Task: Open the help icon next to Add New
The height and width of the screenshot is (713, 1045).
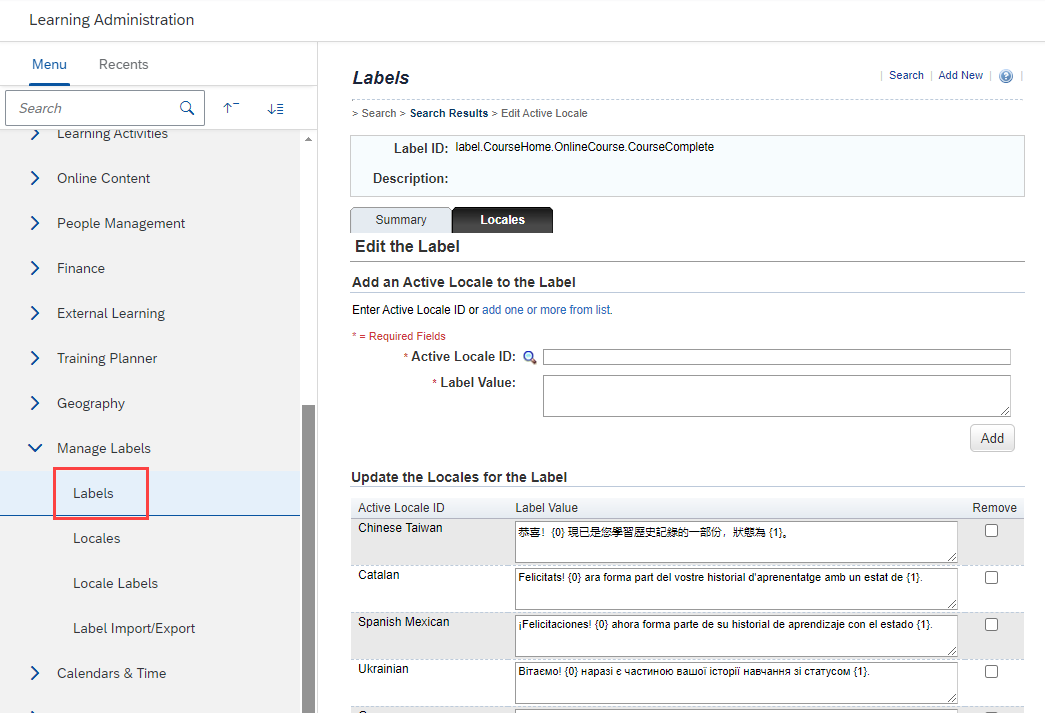Action: point(1006,76)
